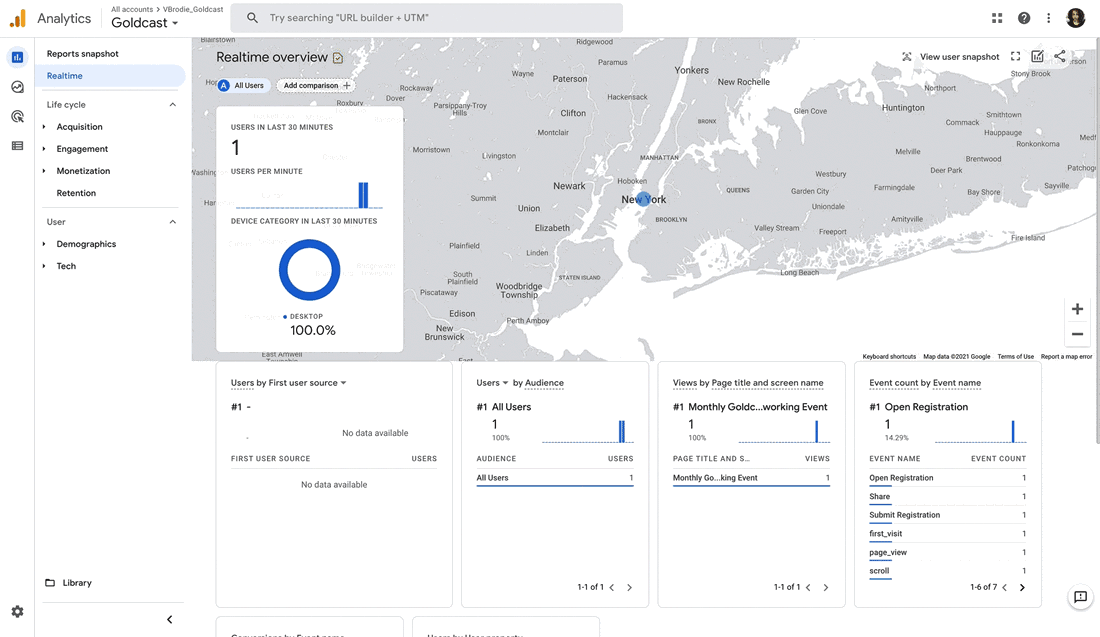This screenshot has width=1100, height=637.
Task: Go to next page of Event count card
Action: coord(1022,588)
